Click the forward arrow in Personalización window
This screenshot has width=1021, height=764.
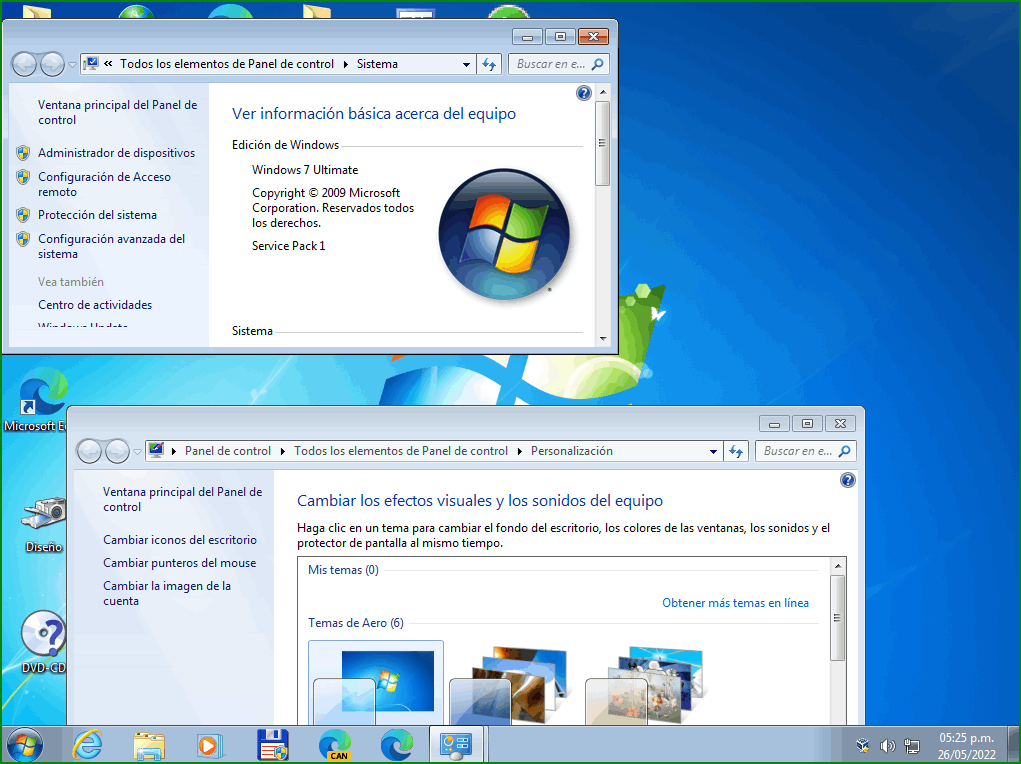coord(117,451)
